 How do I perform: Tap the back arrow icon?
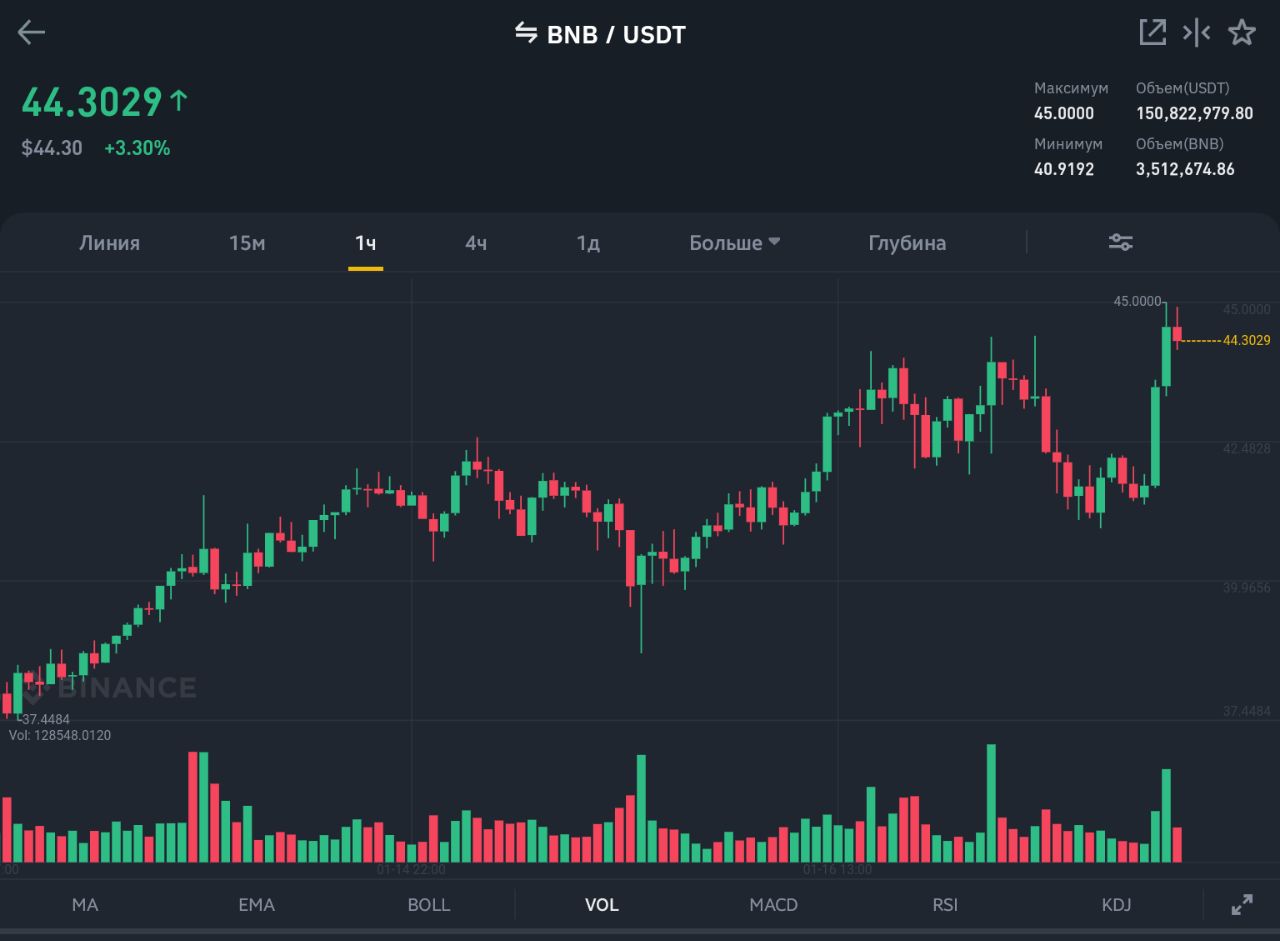(32, 33)
